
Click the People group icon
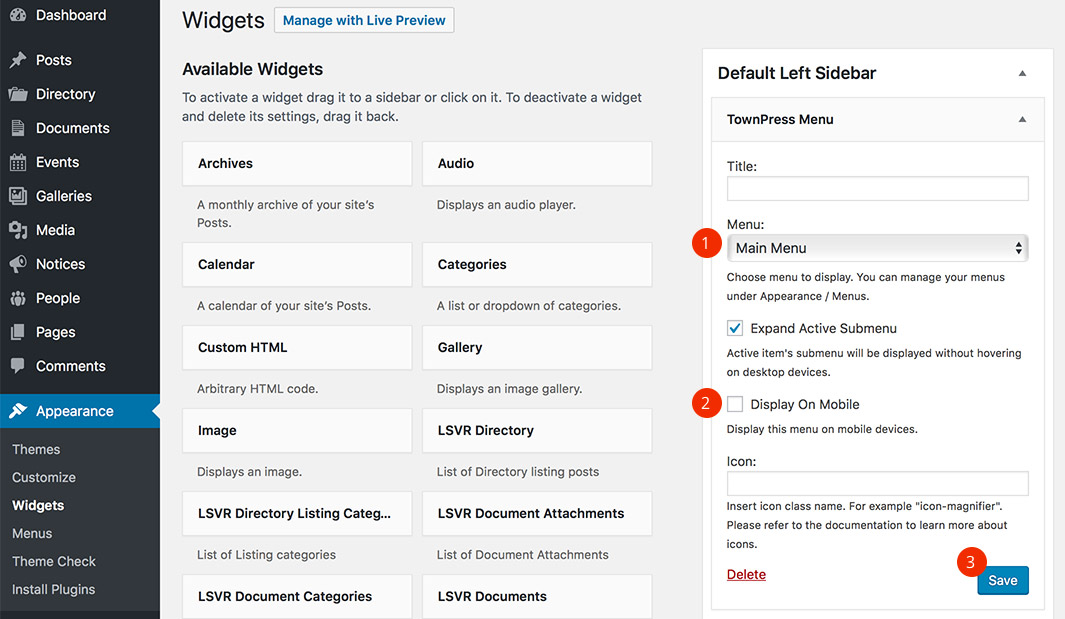18,298
